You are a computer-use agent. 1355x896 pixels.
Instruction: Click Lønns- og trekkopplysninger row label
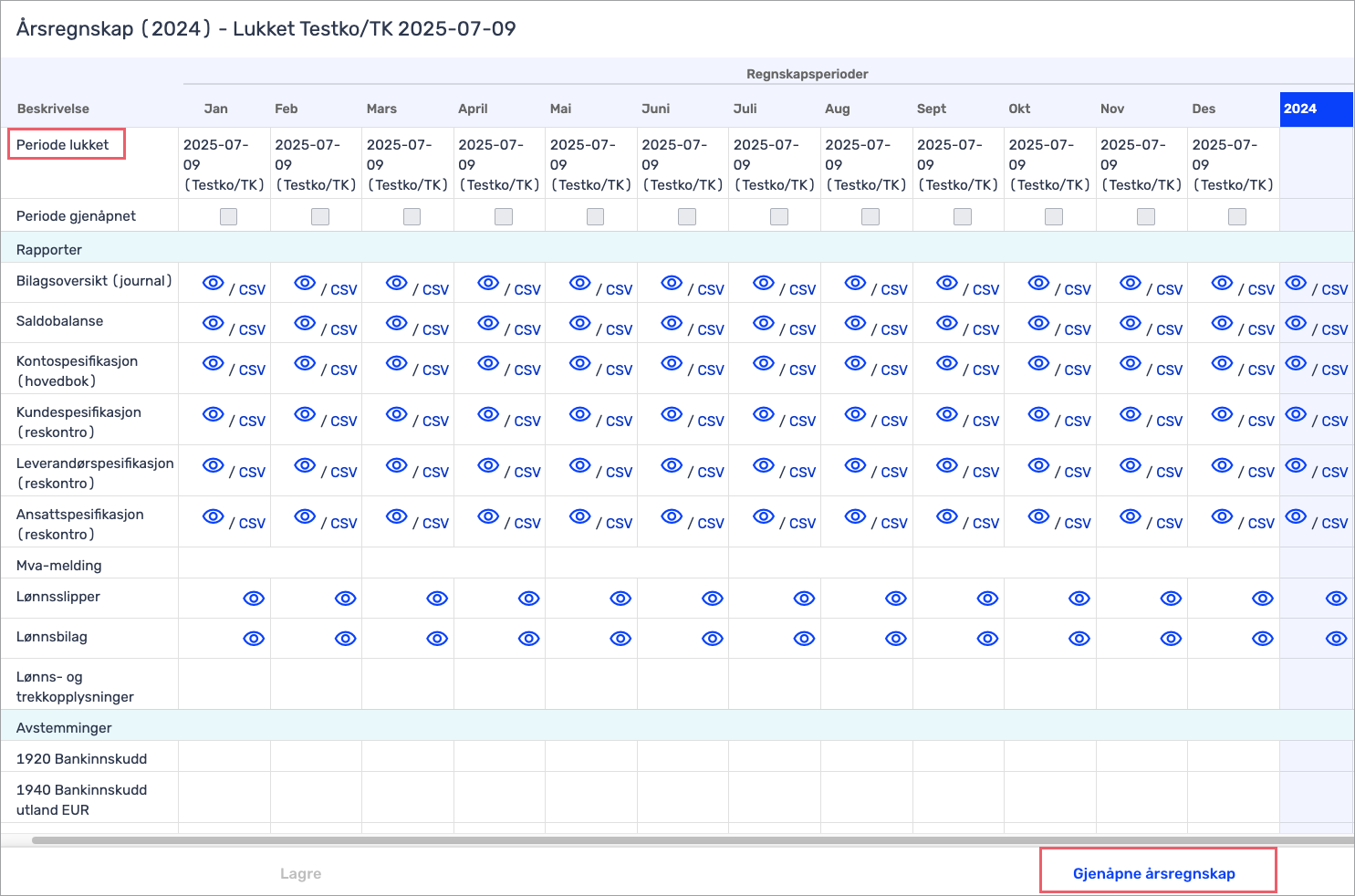pos(75,687)
